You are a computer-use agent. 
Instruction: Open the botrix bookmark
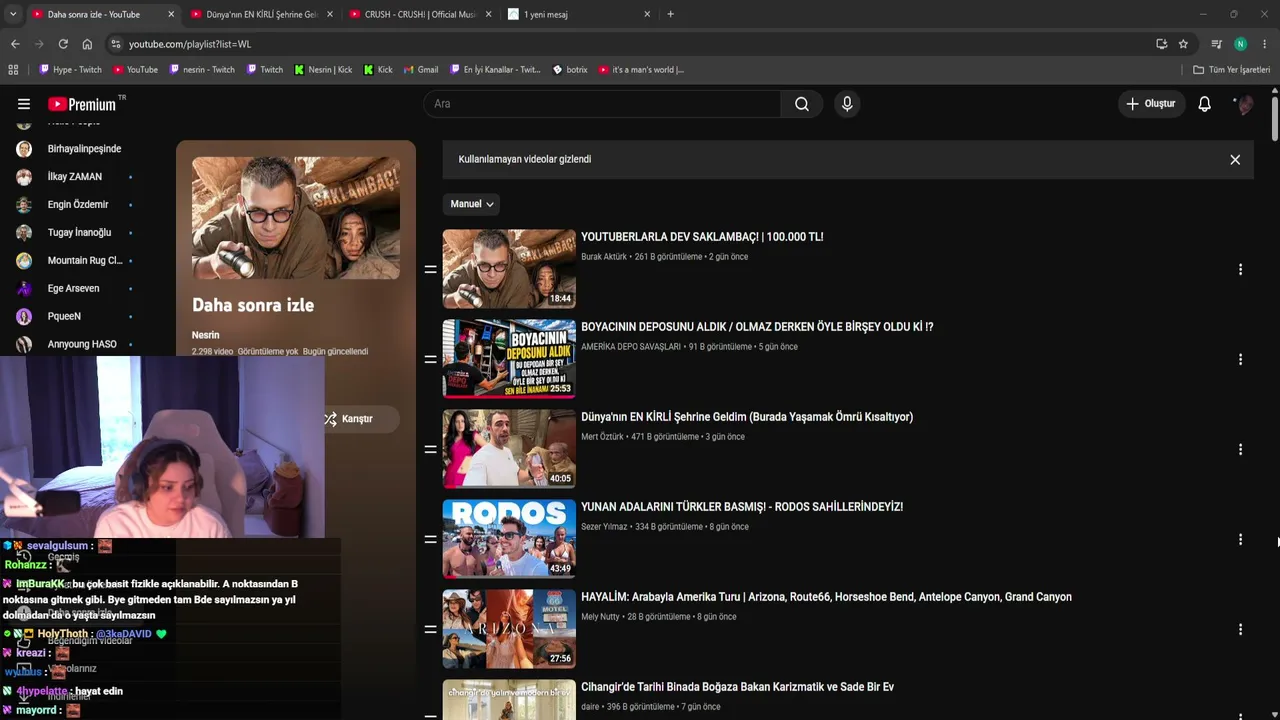tap(570, 70)
